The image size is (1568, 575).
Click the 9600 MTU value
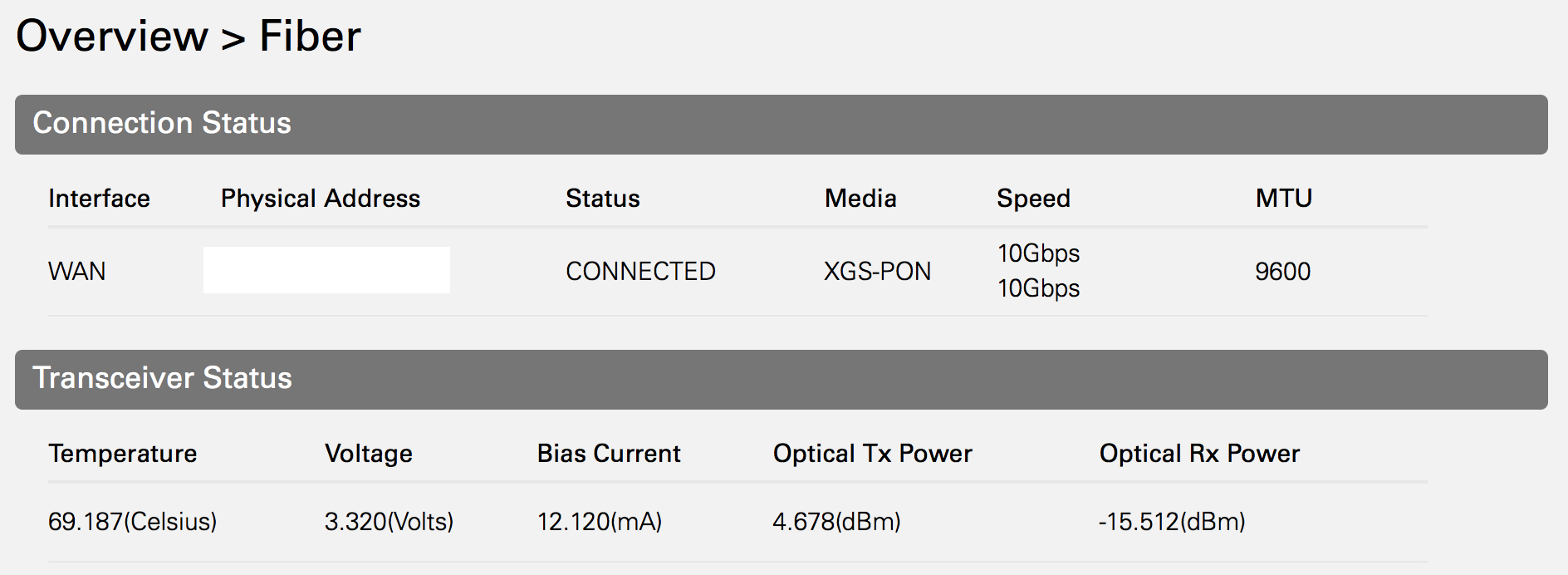[x=1282, y=272]
